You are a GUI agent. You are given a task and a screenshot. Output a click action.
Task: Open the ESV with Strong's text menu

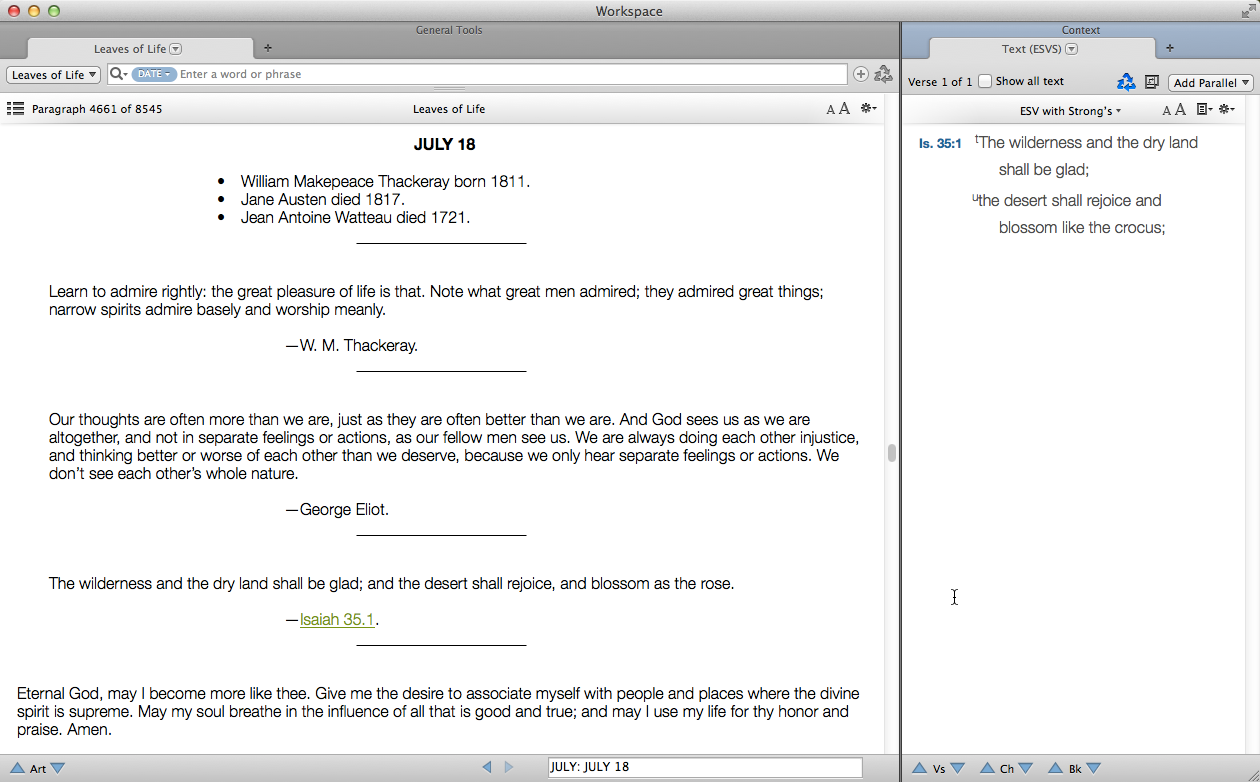pyautogui.click(x=1070, y=111)
